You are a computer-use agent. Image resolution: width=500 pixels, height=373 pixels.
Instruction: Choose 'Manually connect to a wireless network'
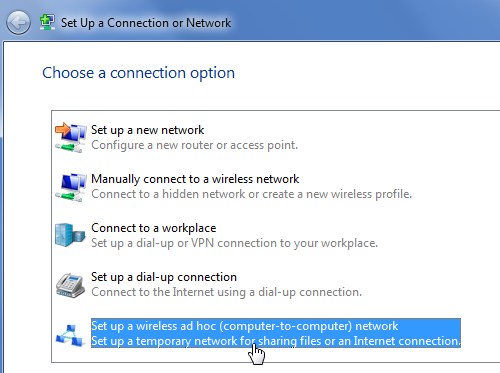tap(195, 179)
